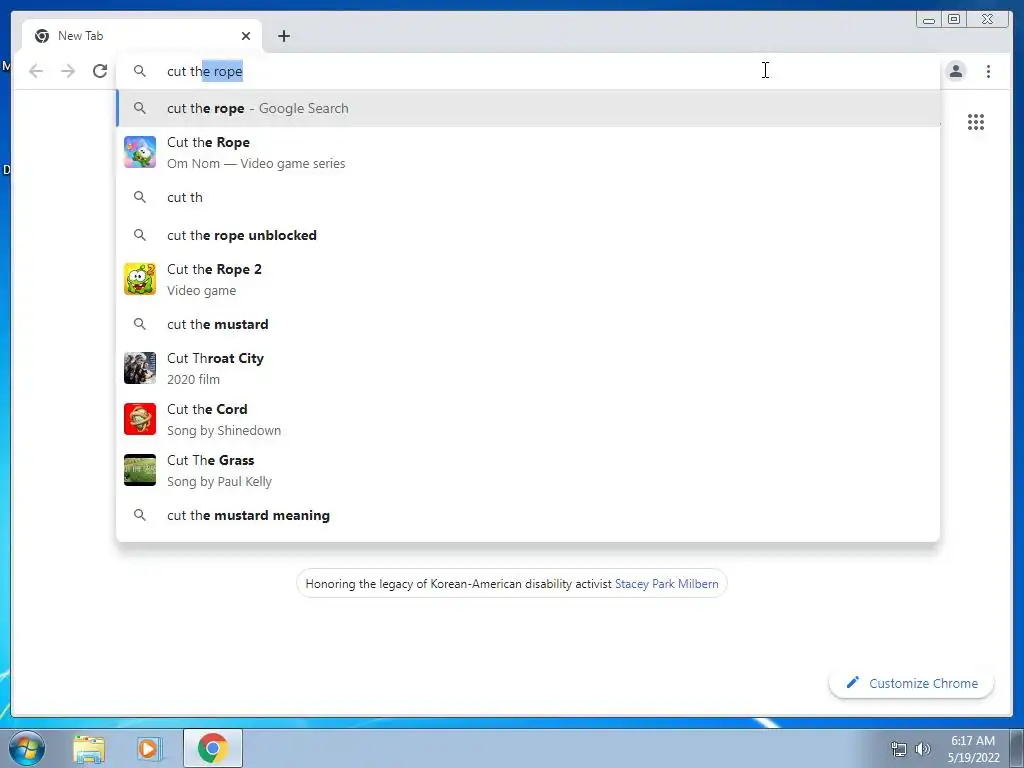Pick 'Cut The Grass' song by Paul Kelly
Viewport: 1024px width, 768px height.
coord(528,470)
